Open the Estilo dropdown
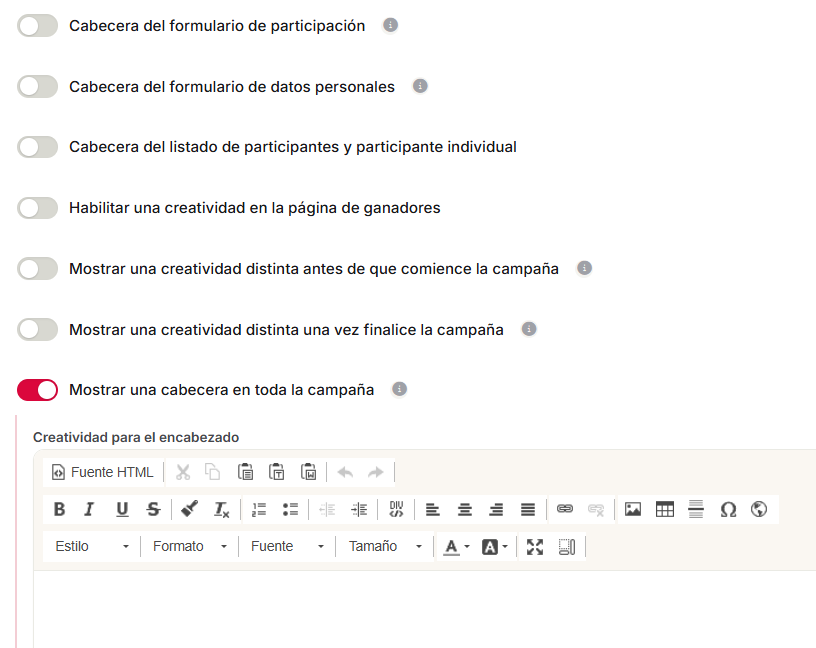The width and height of the screenshot is (816, 648). (91, 547)
